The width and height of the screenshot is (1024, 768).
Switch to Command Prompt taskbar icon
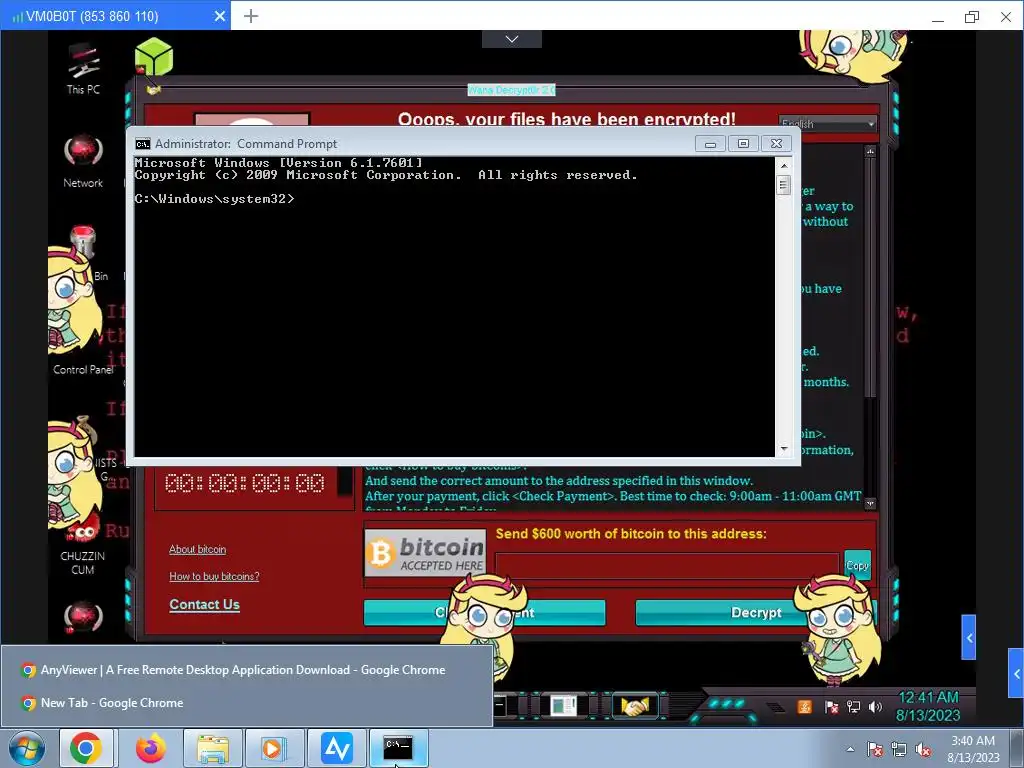coord(398,748)
